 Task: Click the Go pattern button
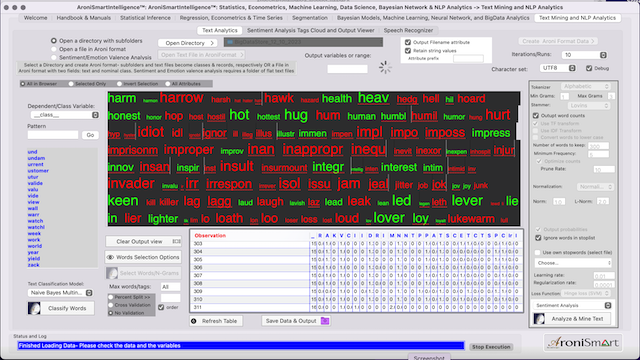coord(90,135)
